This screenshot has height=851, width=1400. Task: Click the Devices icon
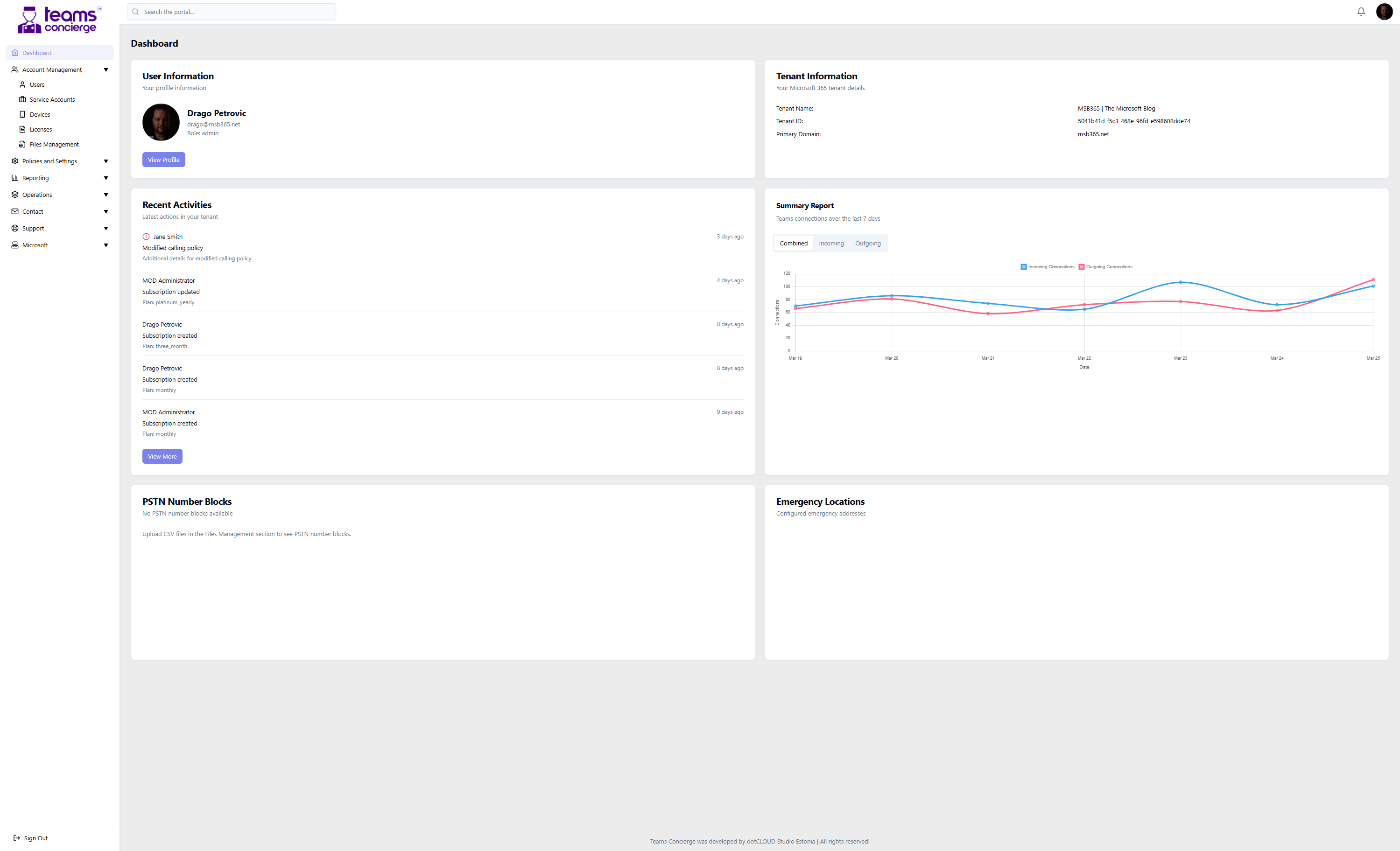coord(23,114)
